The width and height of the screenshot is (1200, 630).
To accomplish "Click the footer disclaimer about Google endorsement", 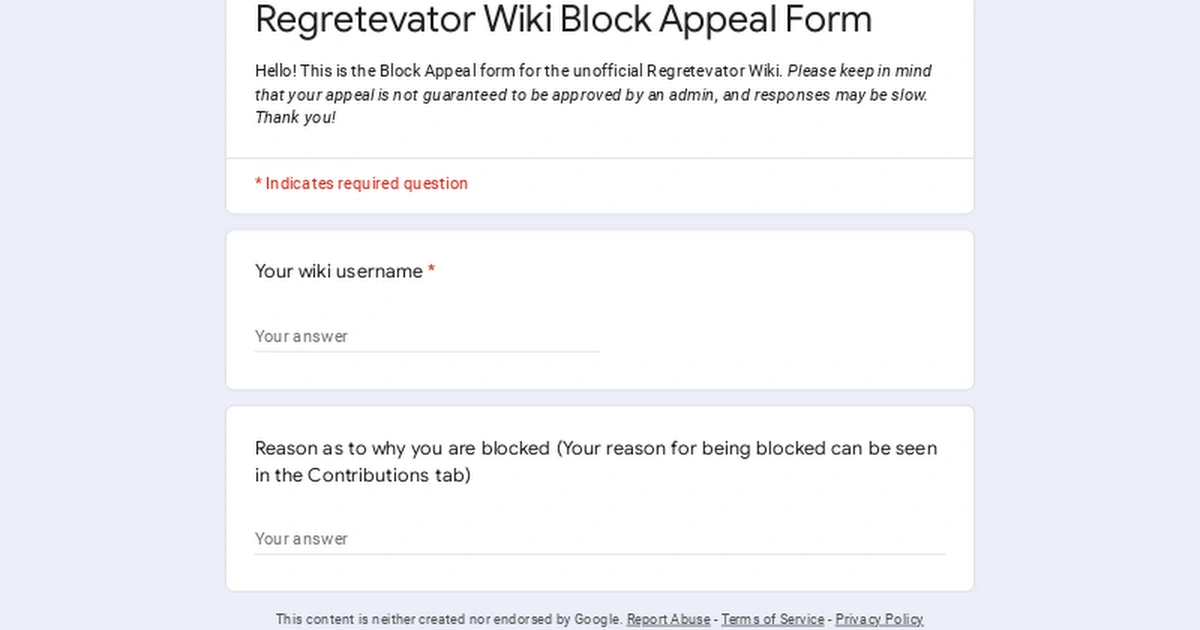I will [450, 619].
